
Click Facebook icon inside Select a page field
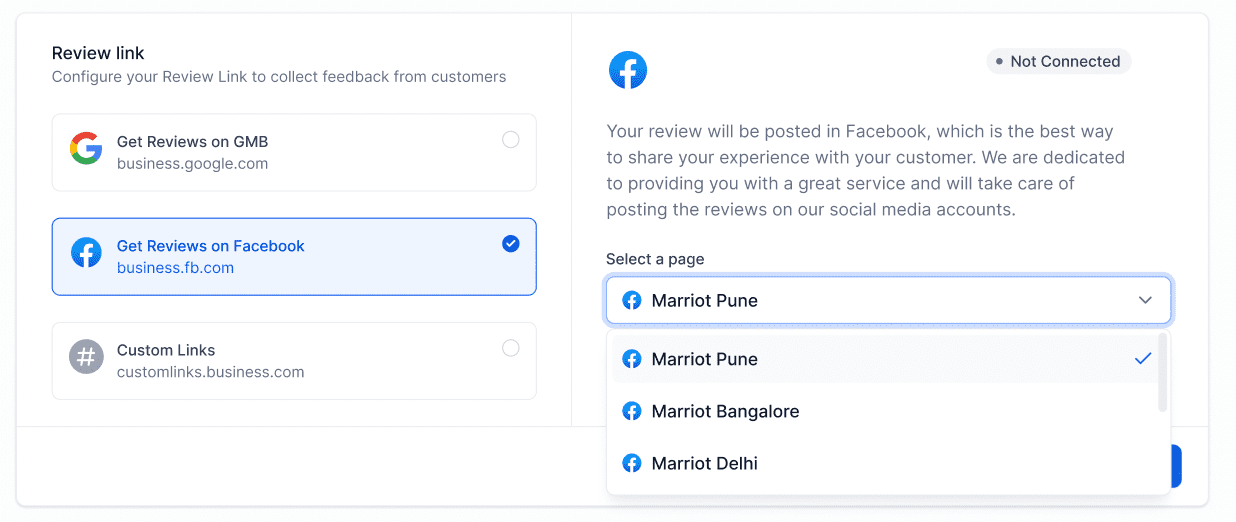click(632, 301)
